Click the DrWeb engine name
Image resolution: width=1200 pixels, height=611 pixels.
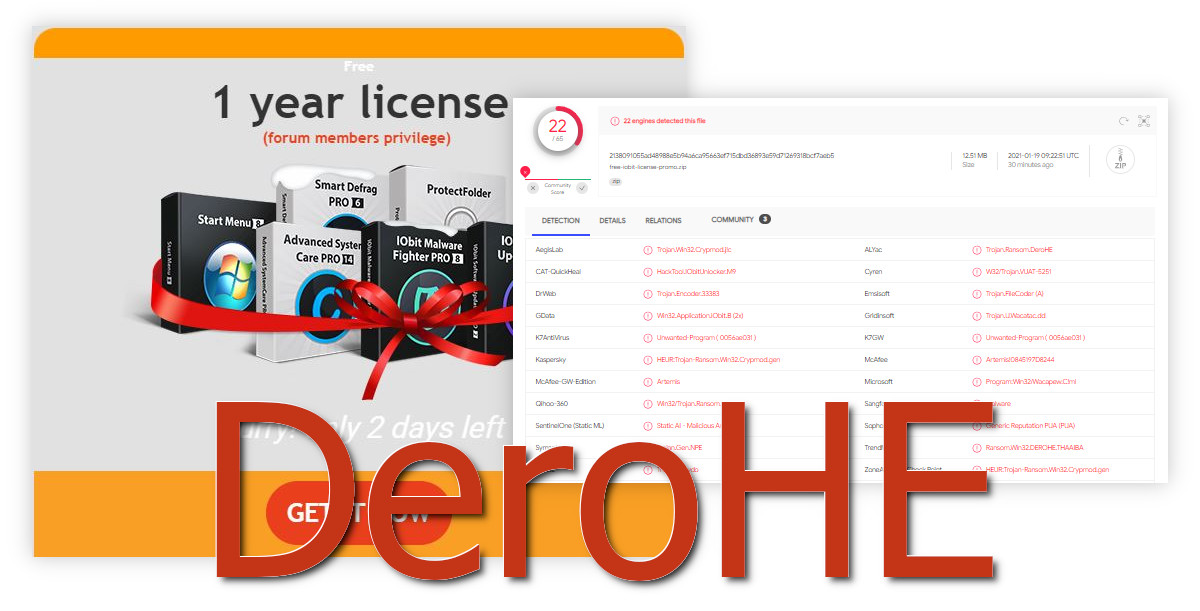(x=545, y=293)
